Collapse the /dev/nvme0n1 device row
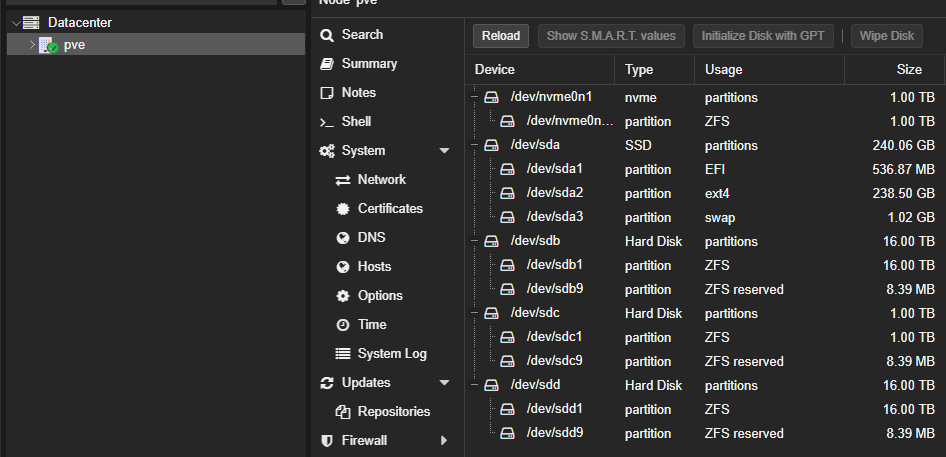The height and width of the screenshot is (457, 946). click(x=474, y=97)
